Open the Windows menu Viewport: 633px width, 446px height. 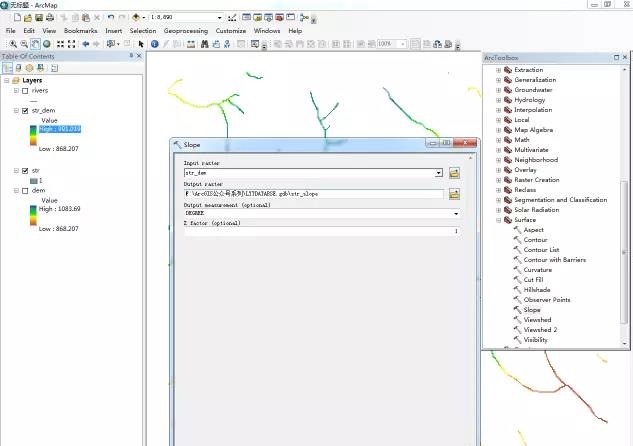click(267, 31)
